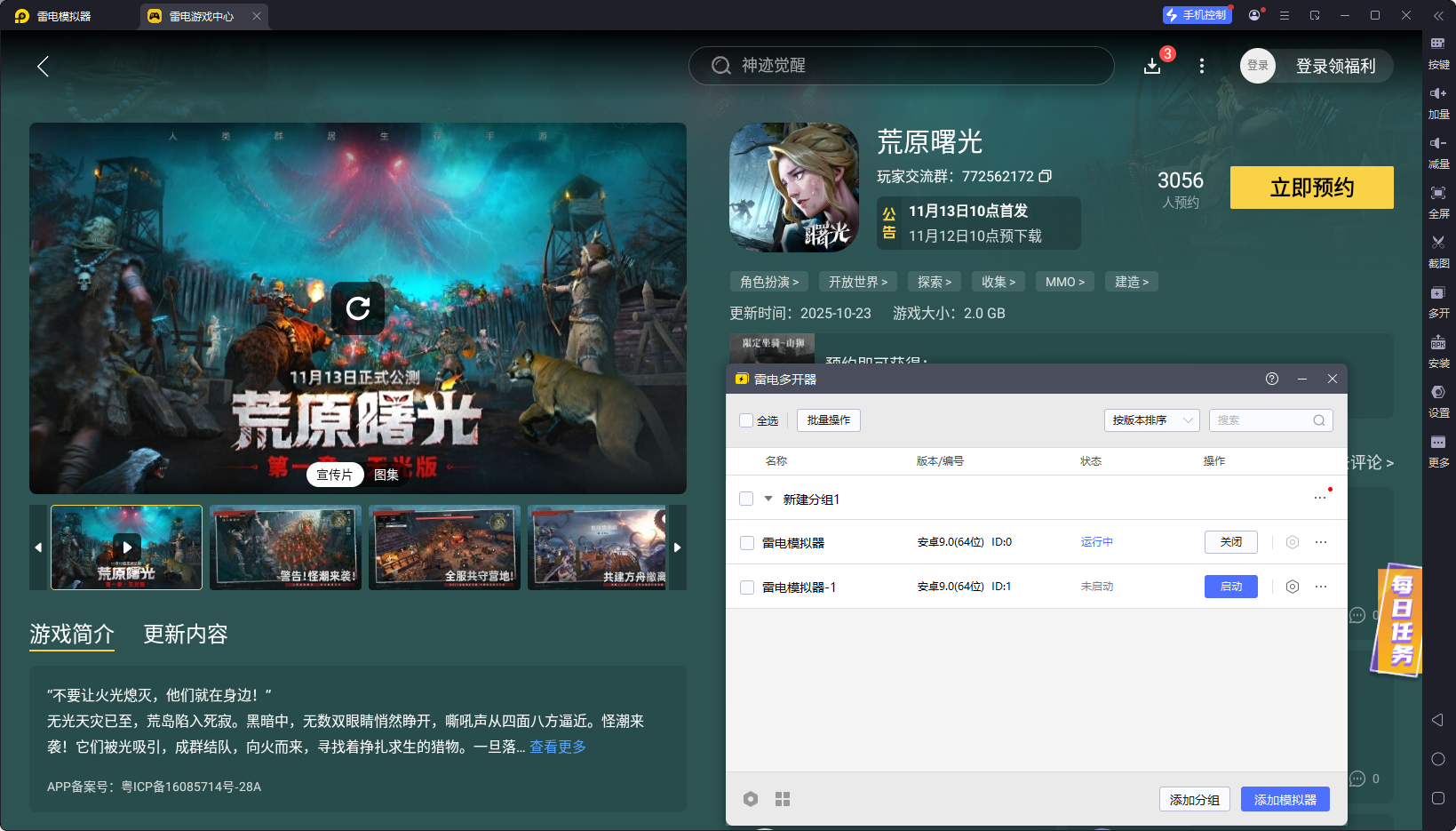
Task: Tick the checkbox for 雷电模拟器-1
Action: pyautogui.click(x=747, y=587)
